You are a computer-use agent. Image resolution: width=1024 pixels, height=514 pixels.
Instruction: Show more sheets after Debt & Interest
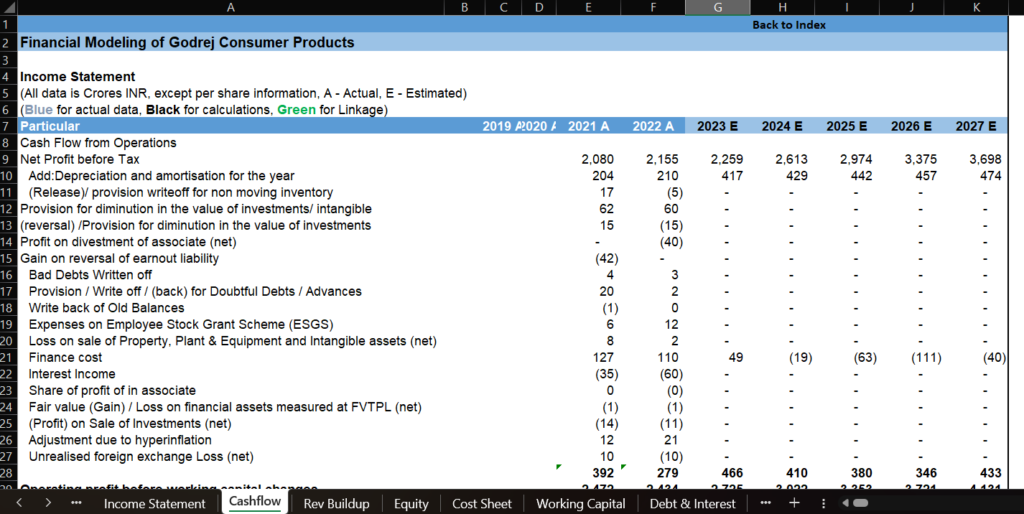click(x=766, y=503)
